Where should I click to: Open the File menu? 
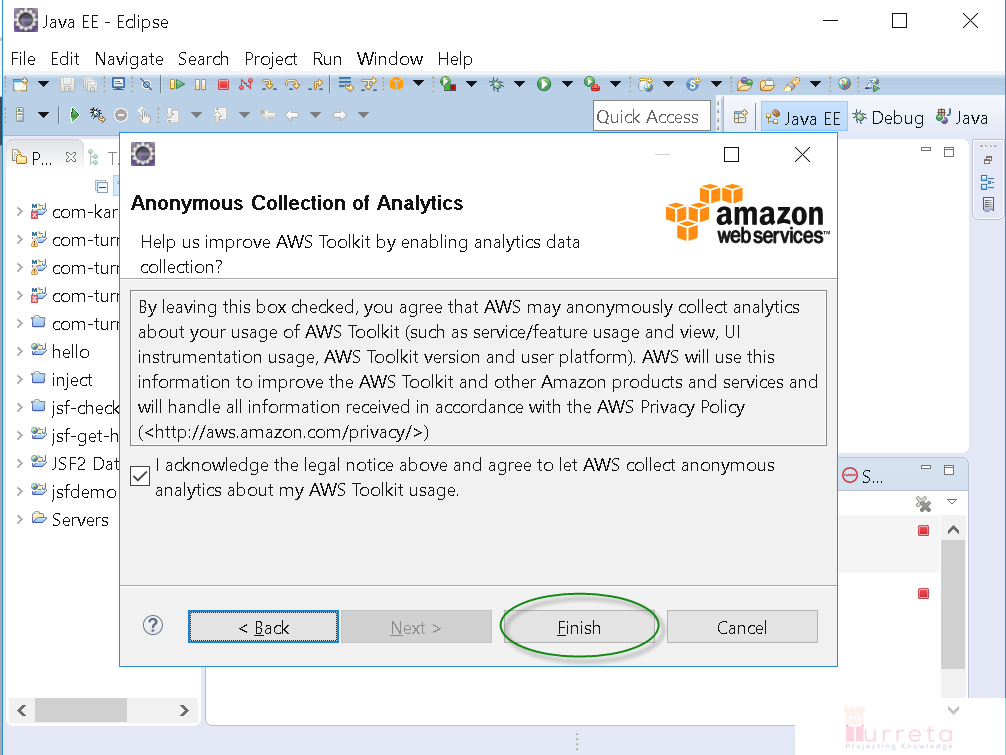point(23,59)
